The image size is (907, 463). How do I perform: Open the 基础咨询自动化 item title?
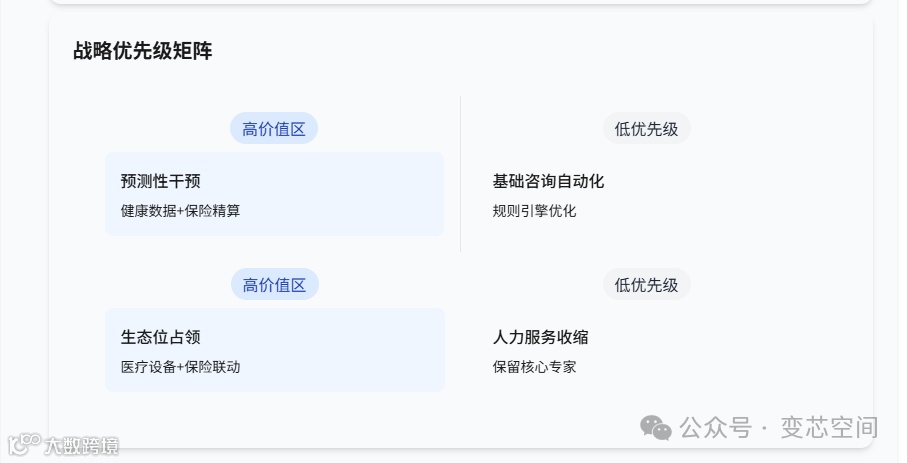click(548, 181)
